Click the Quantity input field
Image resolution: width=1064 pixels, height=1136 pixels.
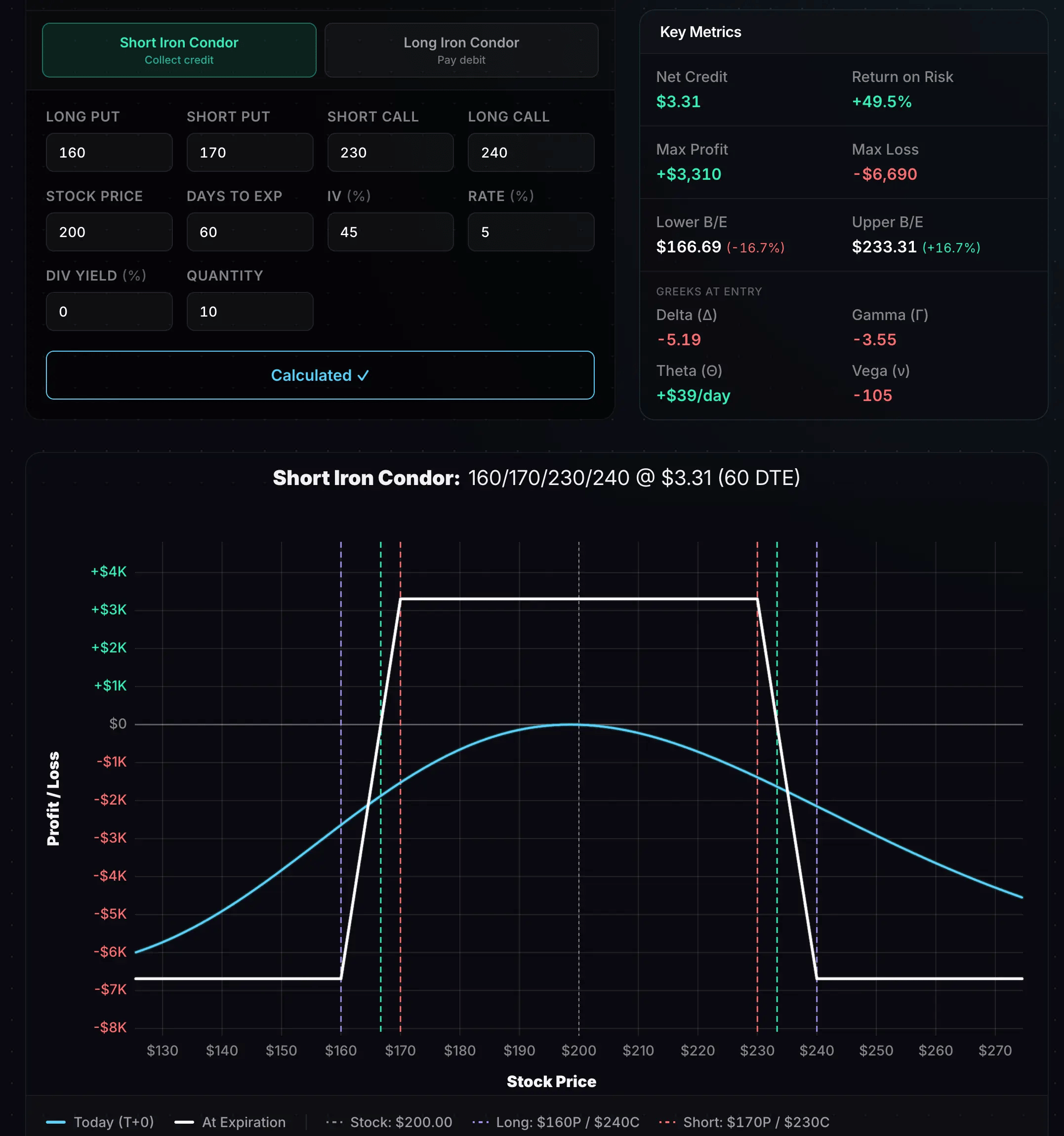click(250, 312)
